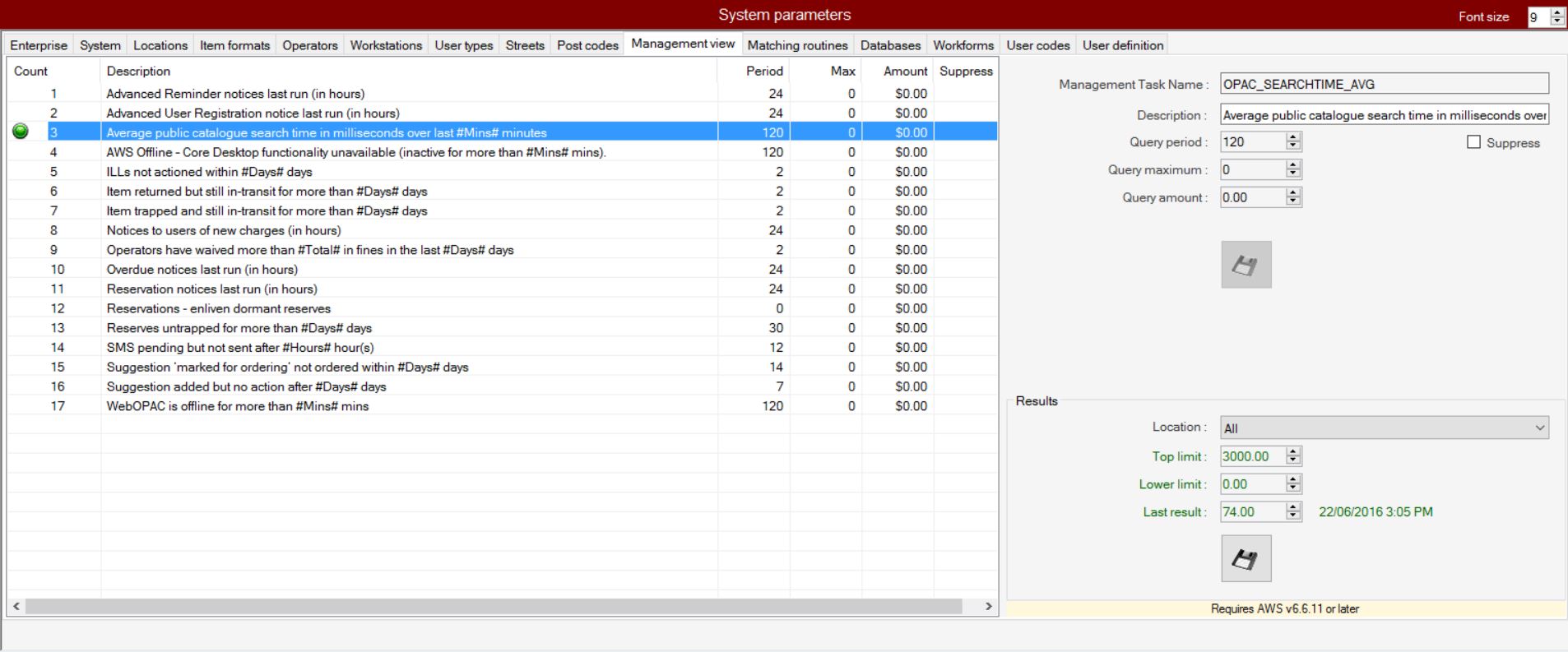Click the Query maximum spinner arrows
1568x652 pixels.
click(1293, 169)
